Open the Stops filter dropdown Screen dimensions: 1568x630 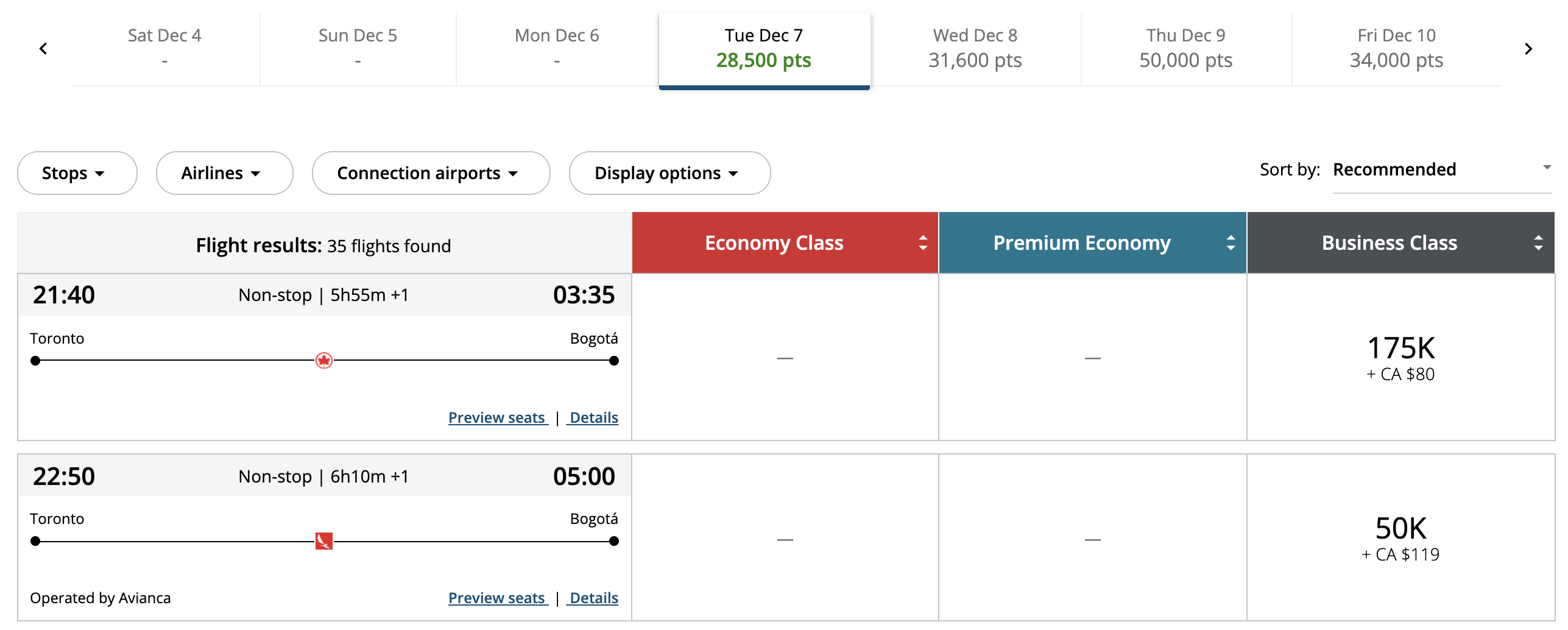(77, 174)
